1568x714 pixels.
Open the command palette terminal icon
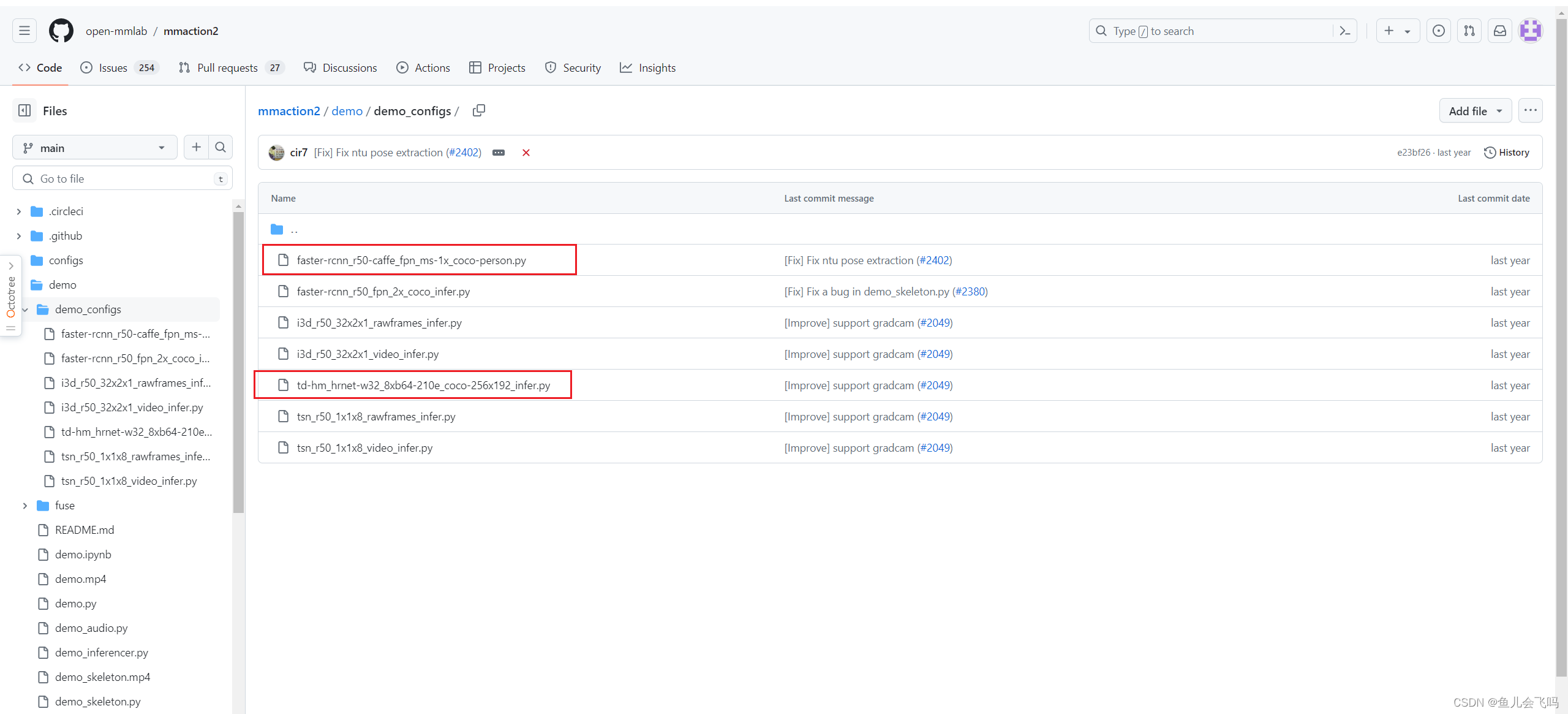pos(1344,31)
